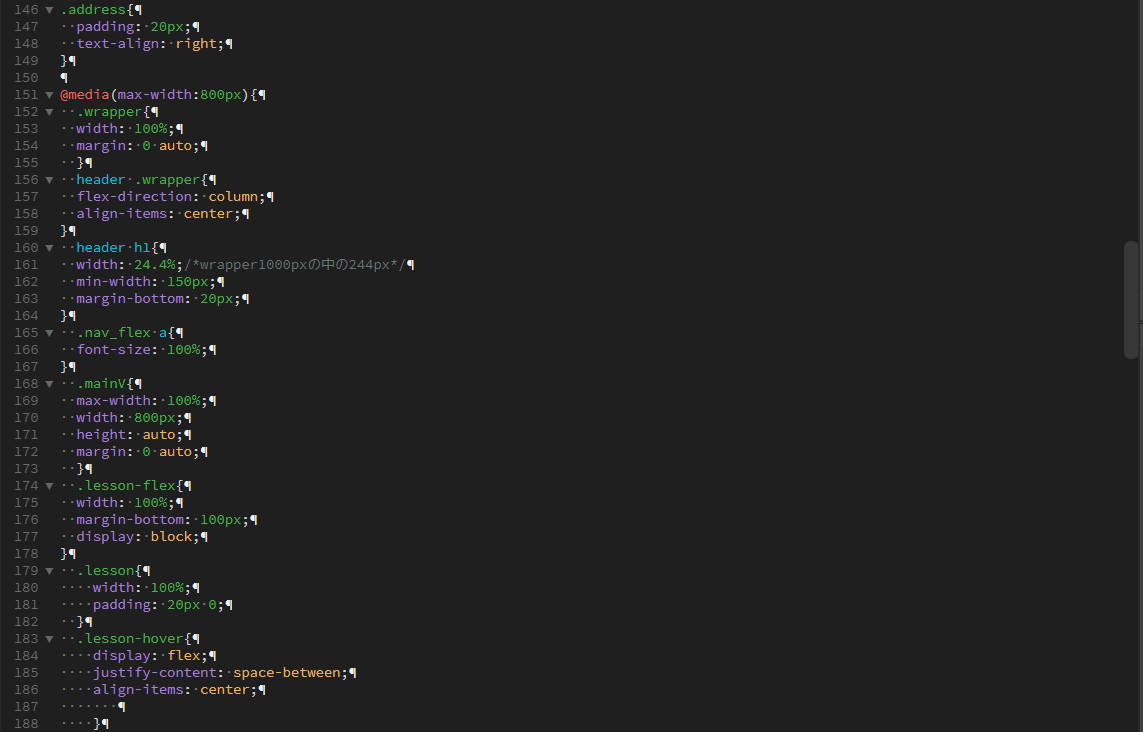This screenshot has height=732, width=1143.
Task: Collapse the @media block at line 151
Action: click(x=49, y=95)
